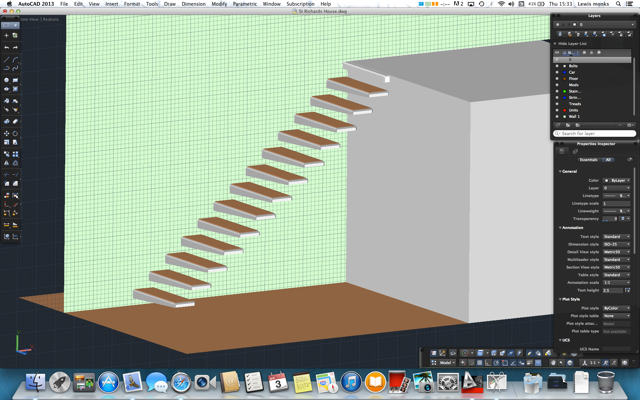Open the Modify menu
The height and width of the screenshot is (400, 640).
[219, 4]
